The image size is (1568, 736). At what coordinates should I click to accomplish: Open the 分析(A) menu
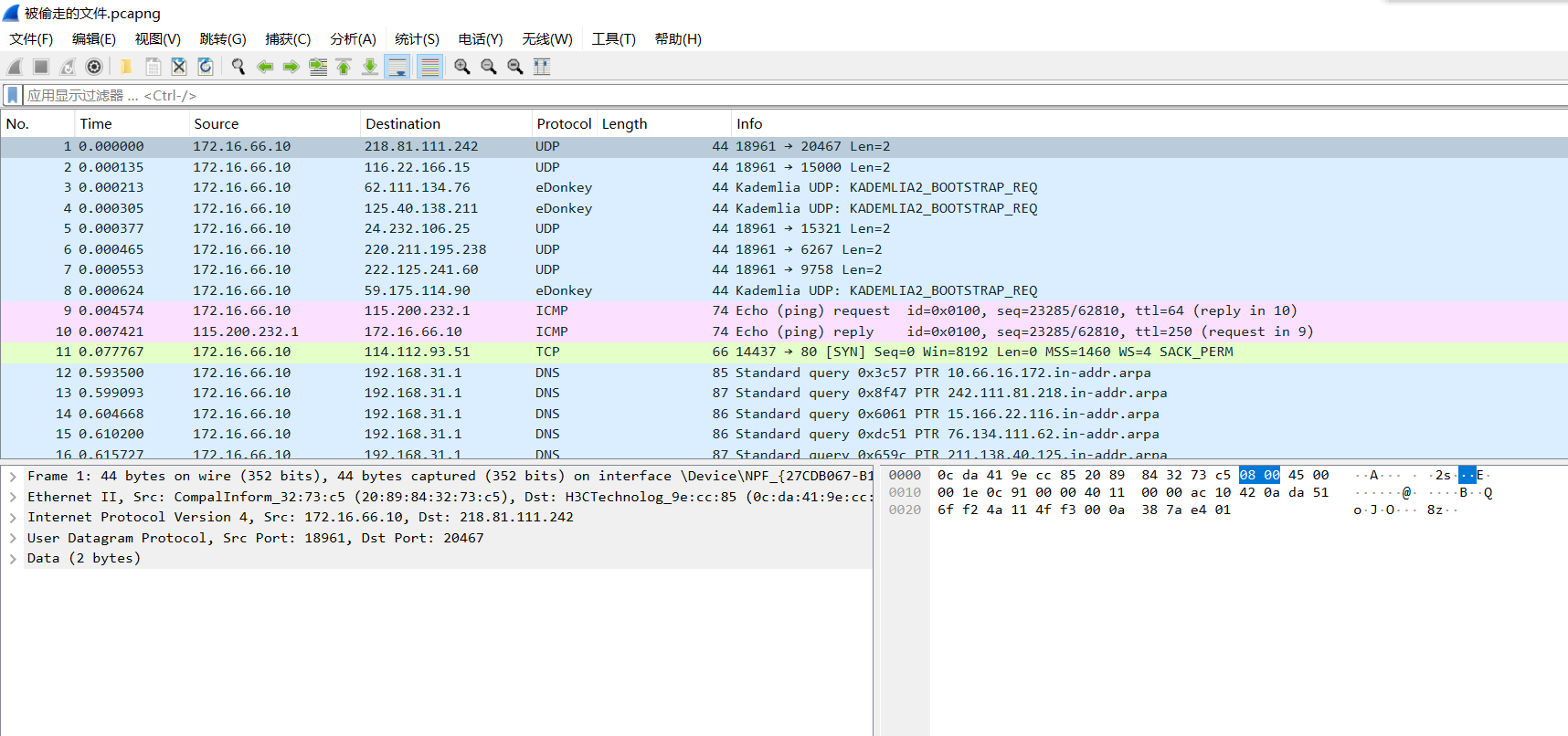pyautogui.click(x=353, y=39)
